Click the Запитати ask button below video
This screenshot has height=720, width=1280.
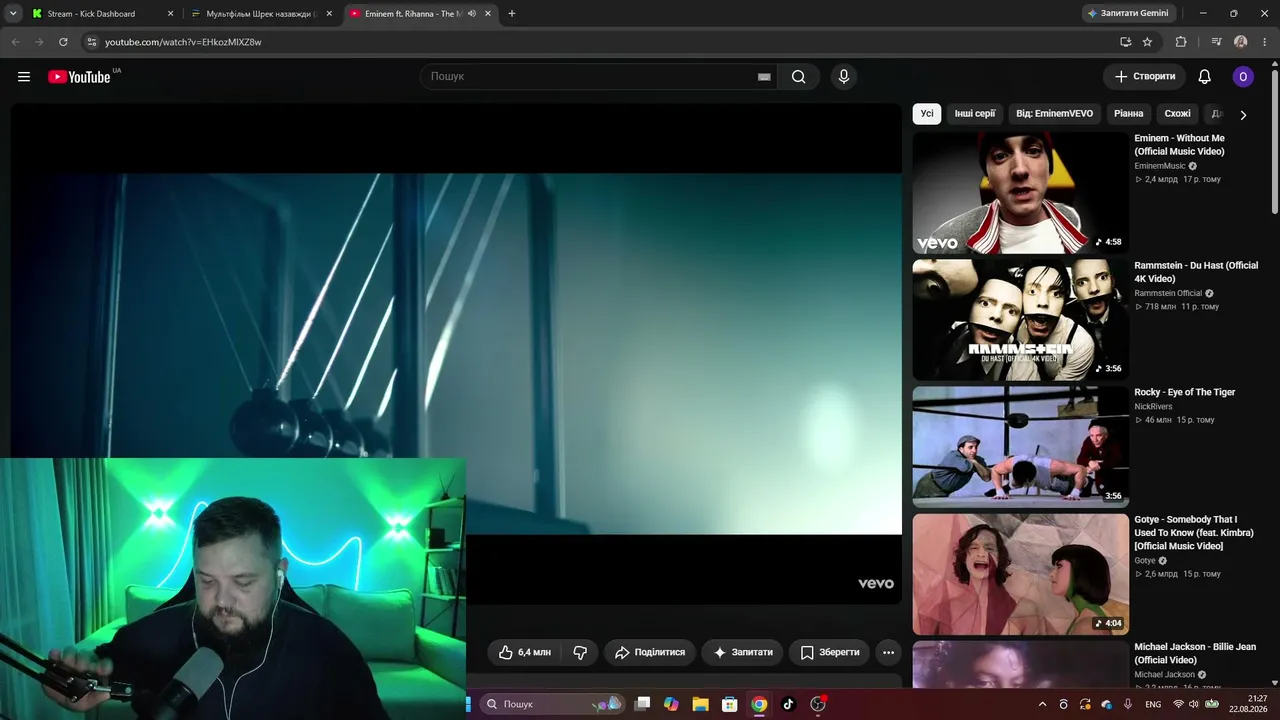pos(743,652)
